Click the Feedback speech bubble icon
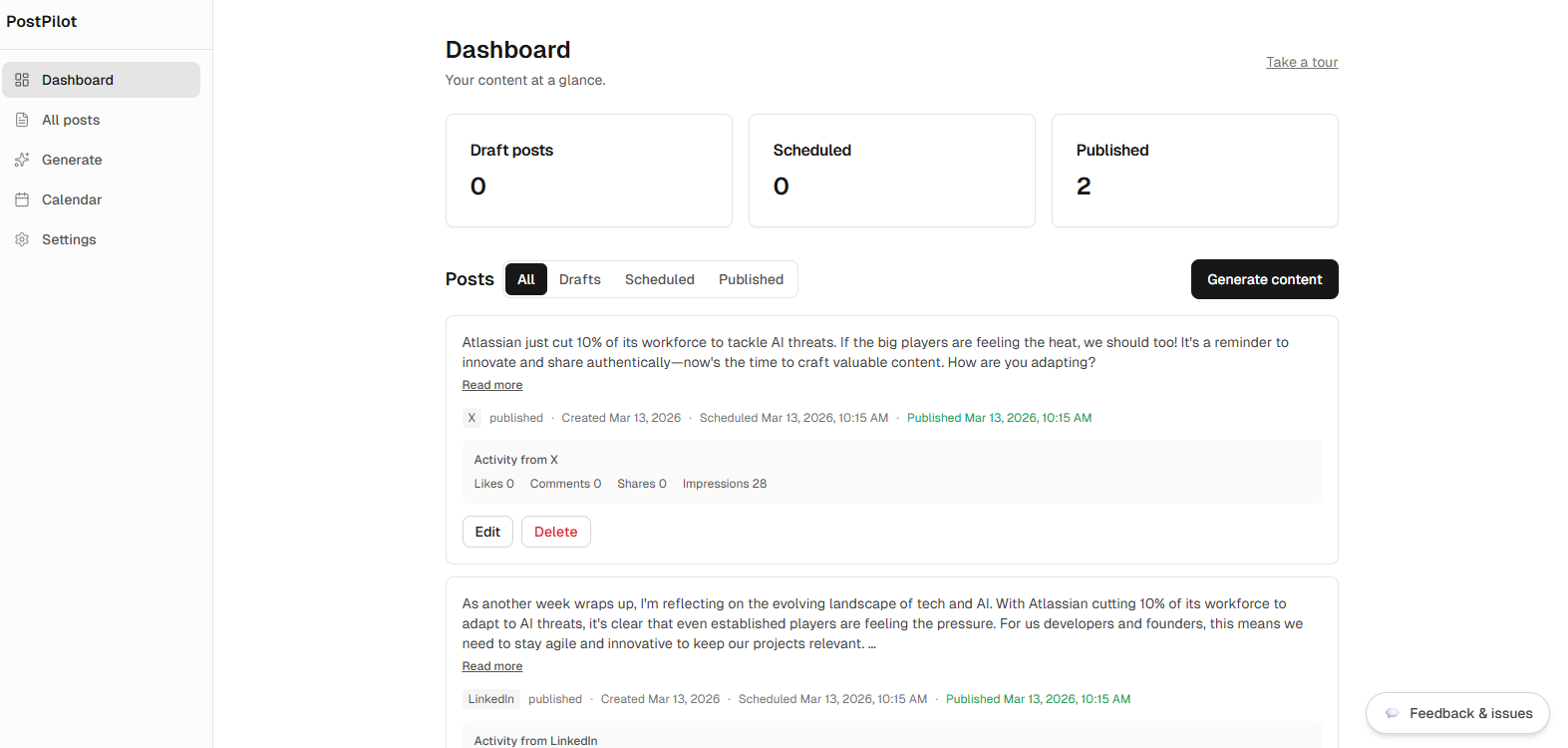1568x748 pixels. point(1393,713)
